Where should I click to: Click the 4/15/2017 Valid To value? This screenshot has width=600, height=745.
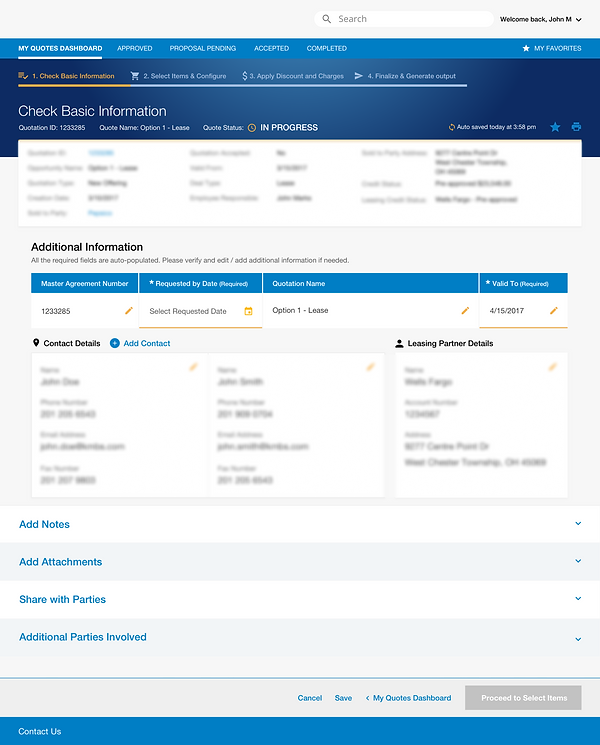coord(506,311)
